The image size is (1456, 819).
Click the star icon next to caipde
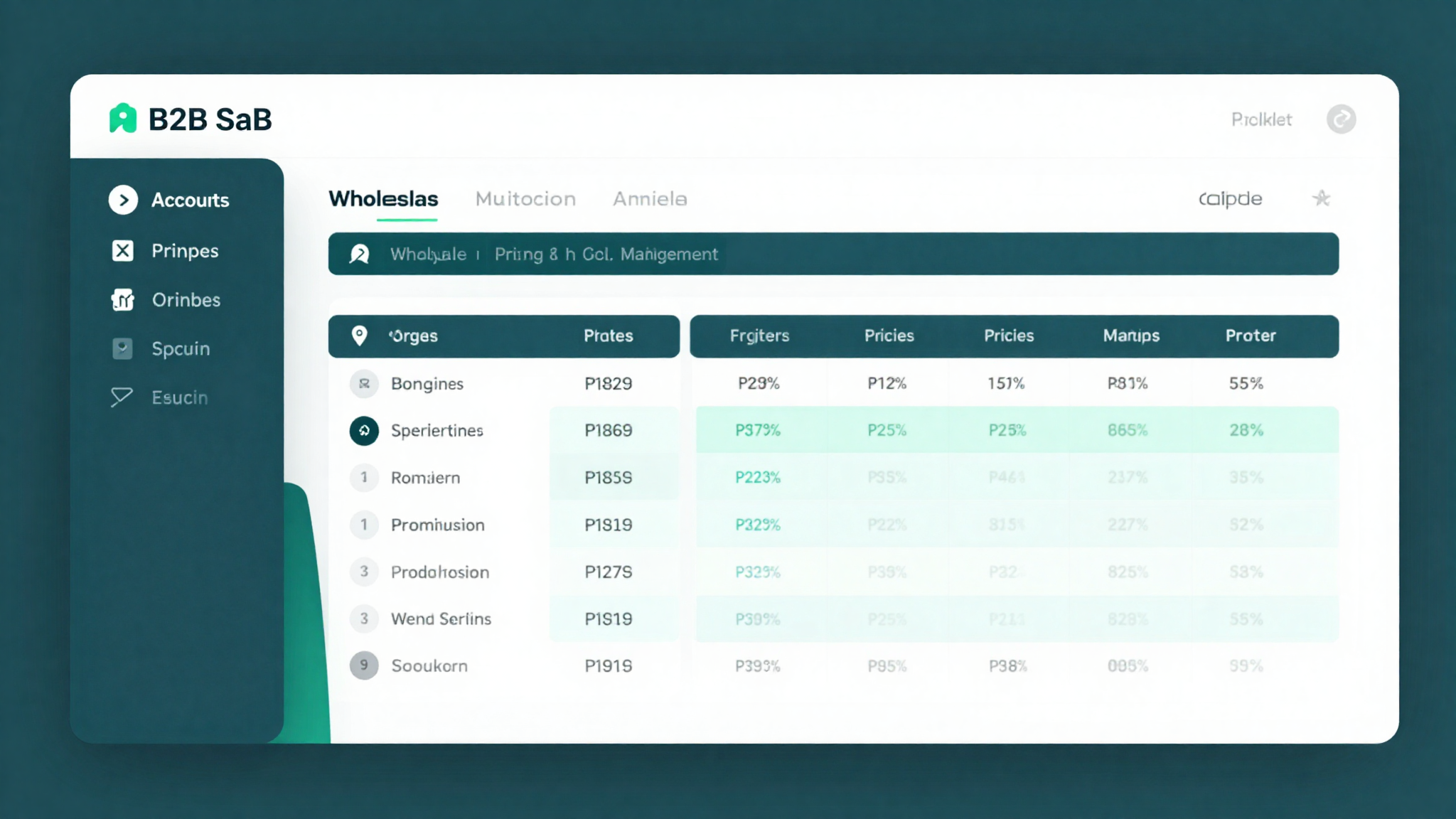tap(1321, 198)
